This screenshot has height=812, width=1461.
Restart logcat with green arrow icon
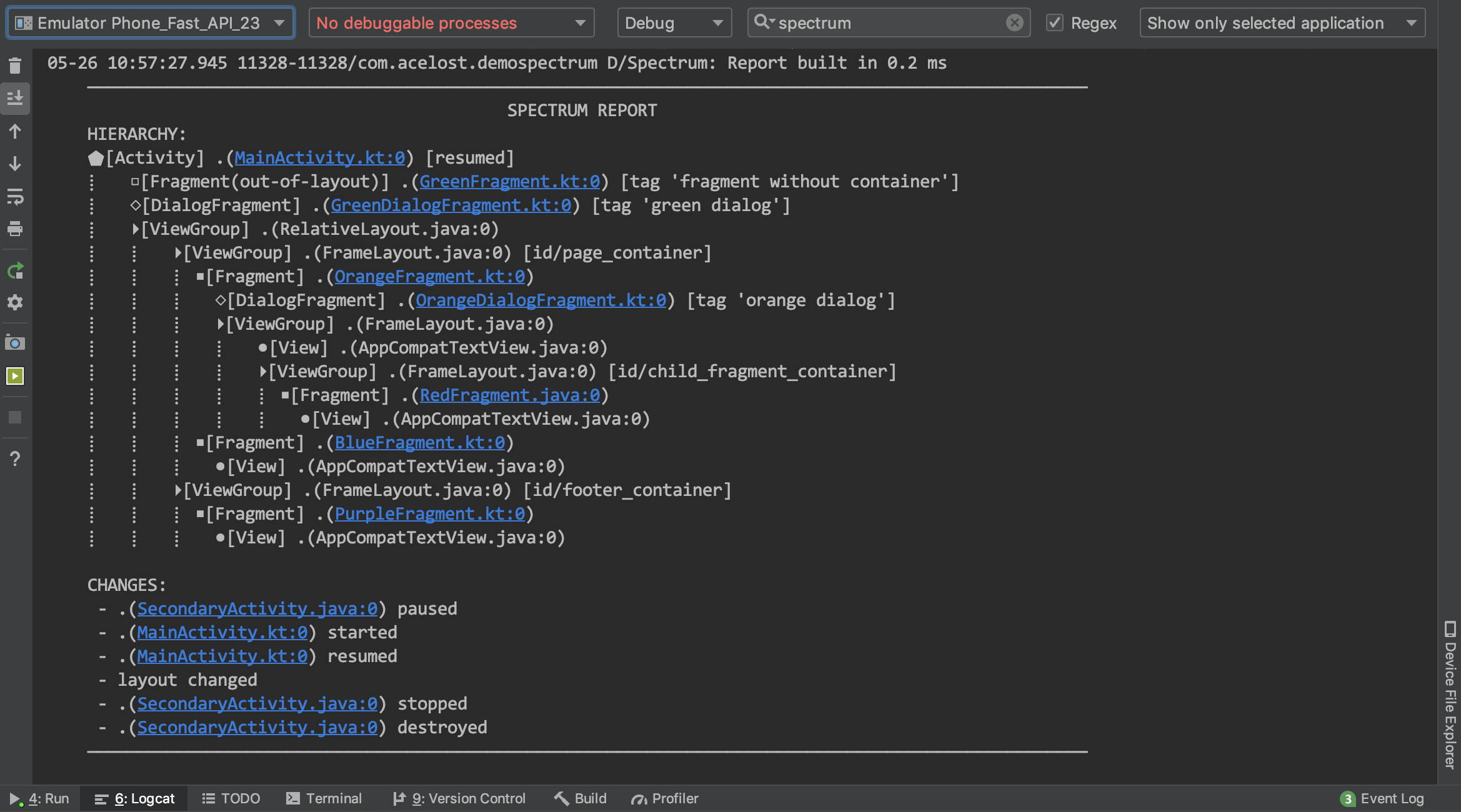pos(15,270)
